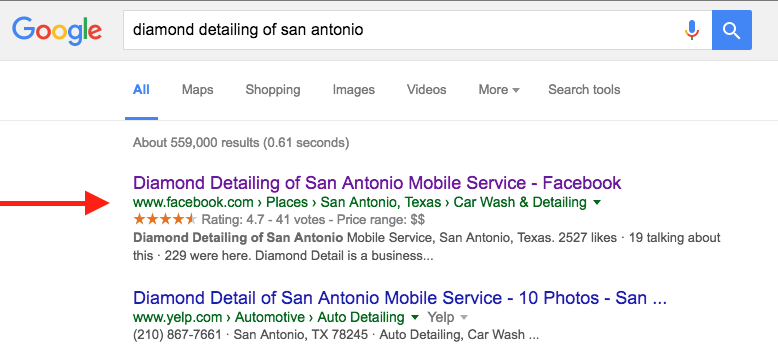Open Diamond Detail Yelp result link

[x=400, y=298]
